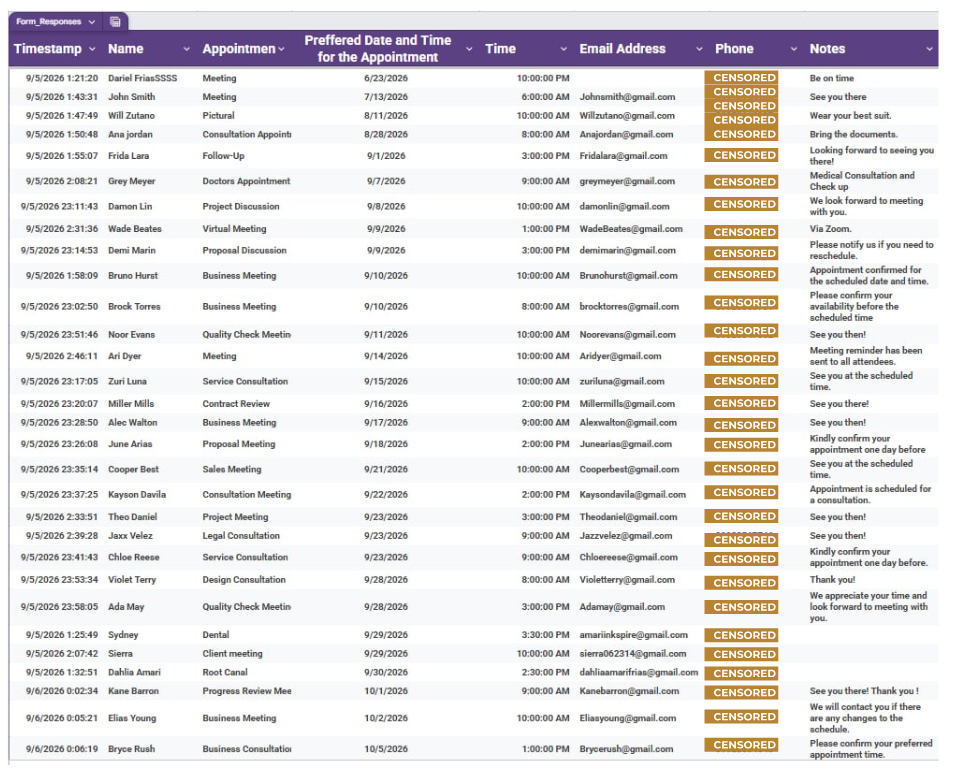Viewport: 962px width, 776px height.
Task: Click the Root Canal appointment cell
Action: (225, 672)
